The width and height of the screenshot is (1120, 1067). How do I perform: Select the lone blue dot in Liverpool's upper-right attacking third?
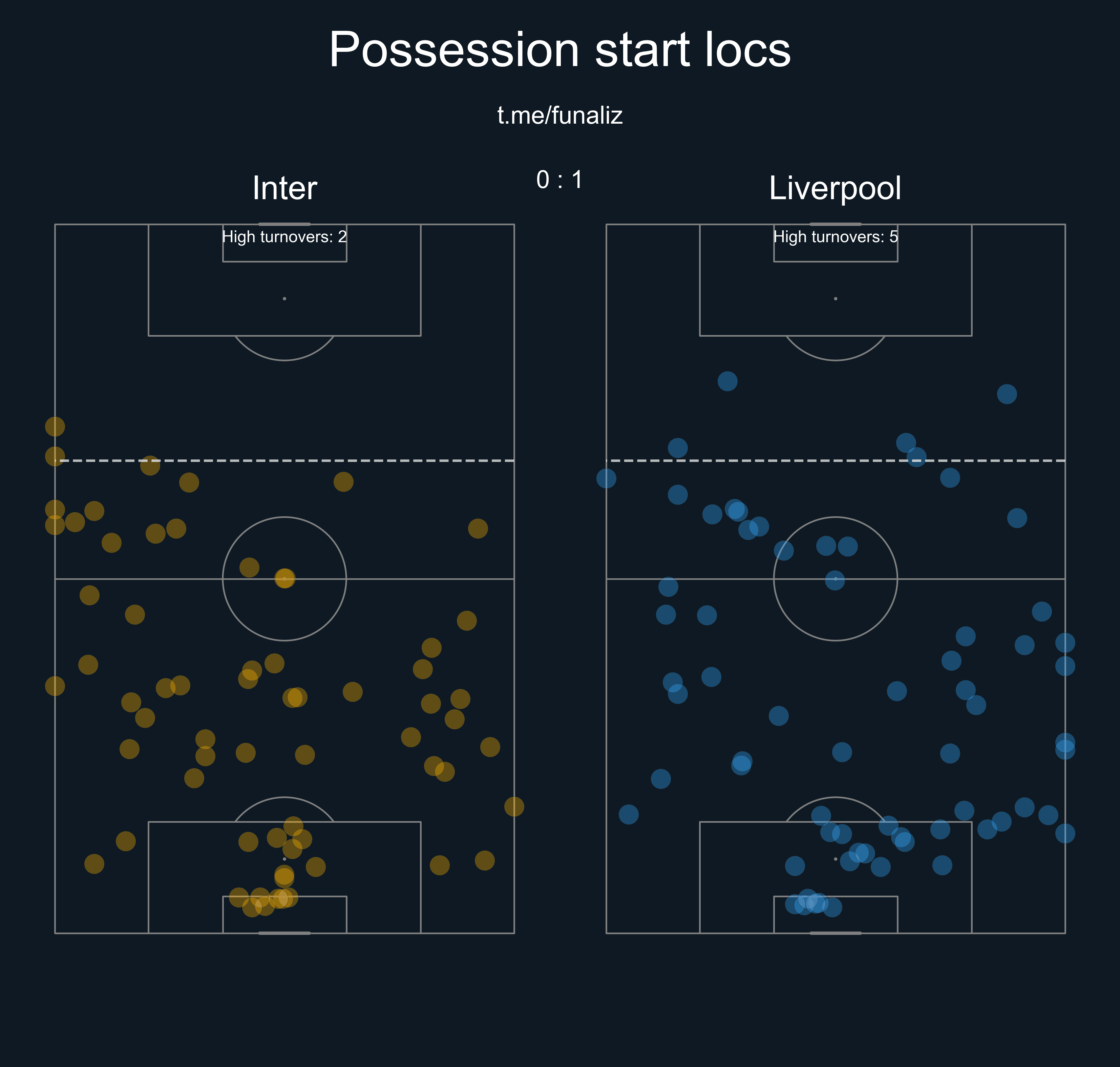click(1007, 394)
